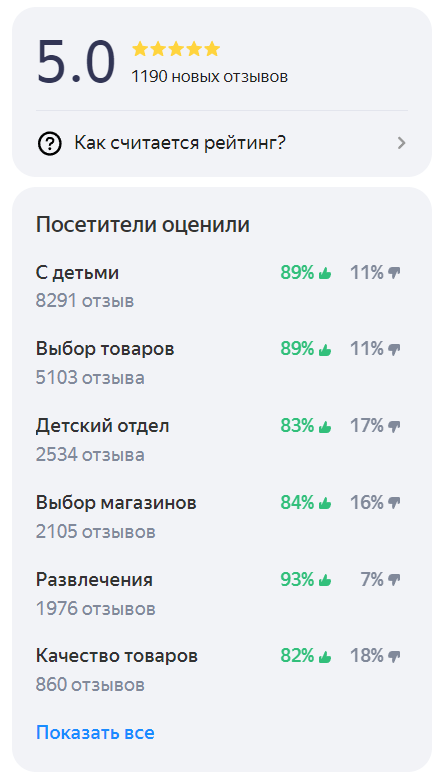Click thumbs-down icon for 'Детский отдел'
Screen dimensions: 442x780
pos(394,426)
